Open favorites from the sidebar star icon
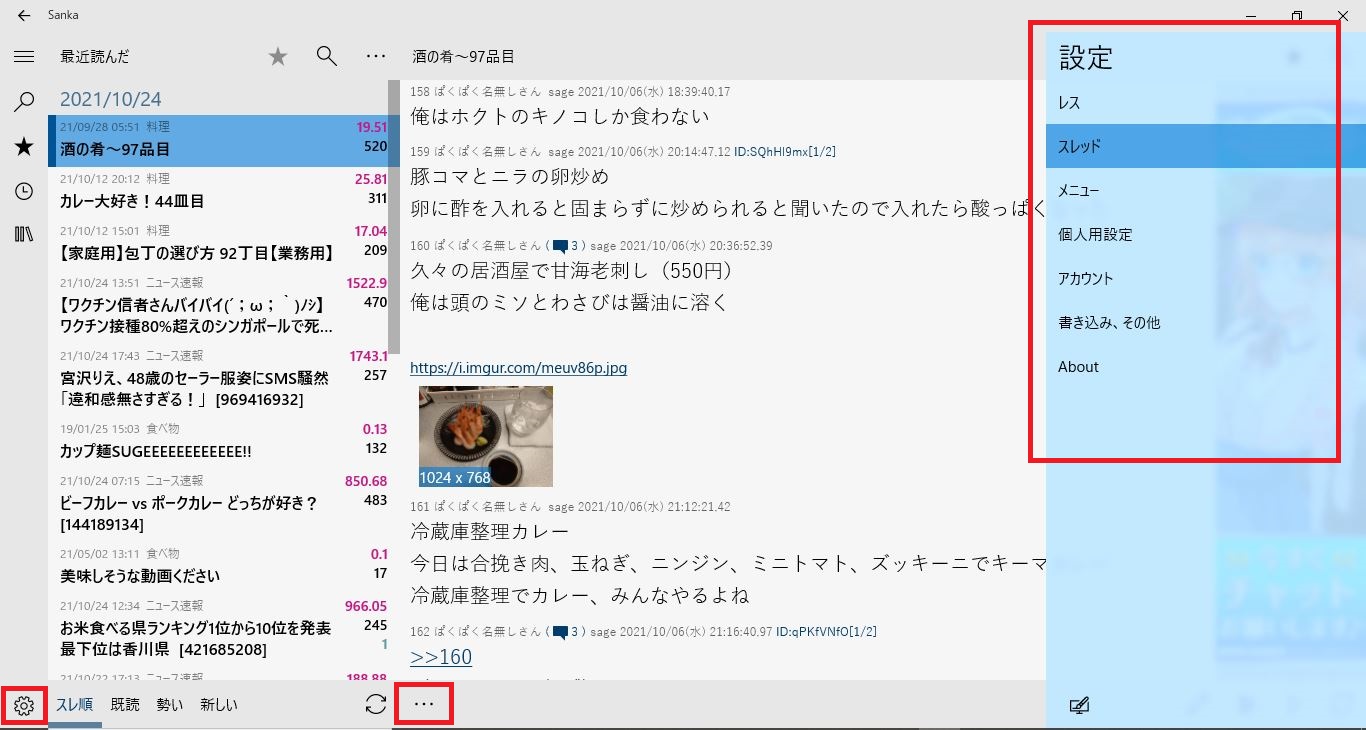Screen dimensions: 1366x730 24,147
